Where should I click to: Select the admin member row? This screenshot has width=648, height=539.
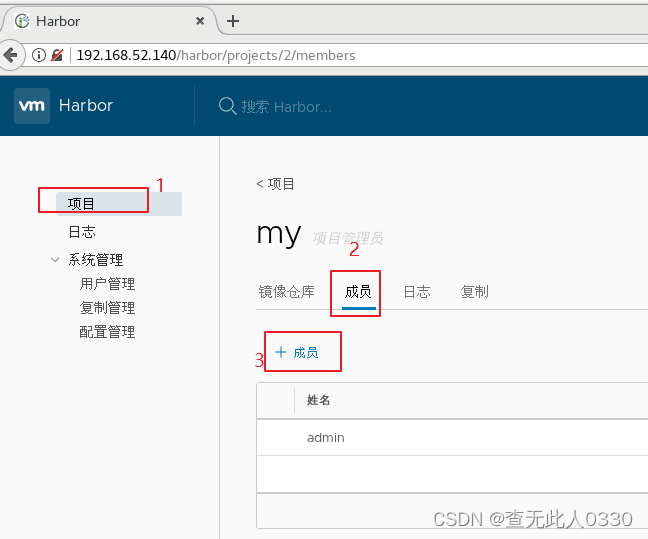(452, 438)
